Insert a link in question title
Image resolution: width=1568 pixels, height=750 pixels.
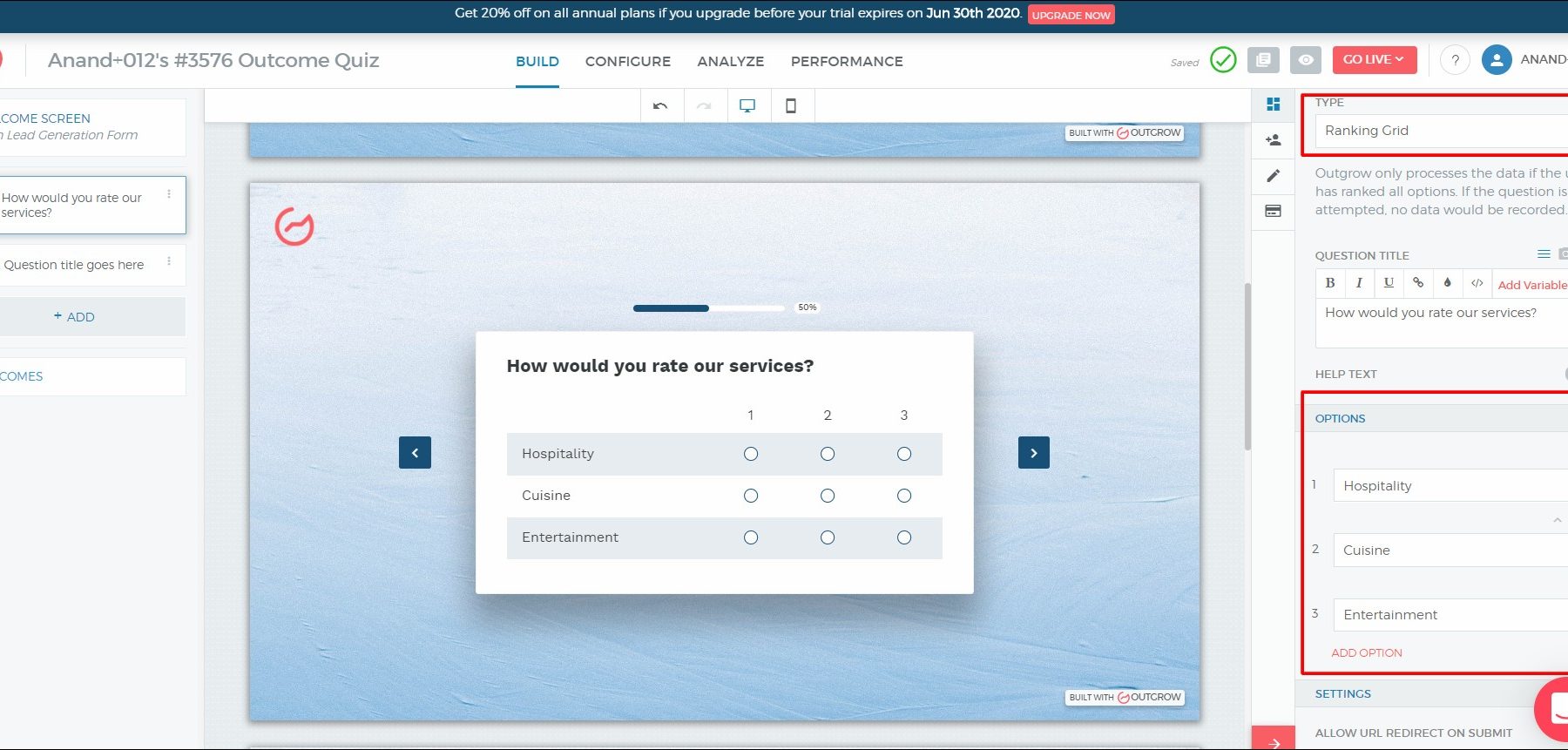tap(1418, 283)
